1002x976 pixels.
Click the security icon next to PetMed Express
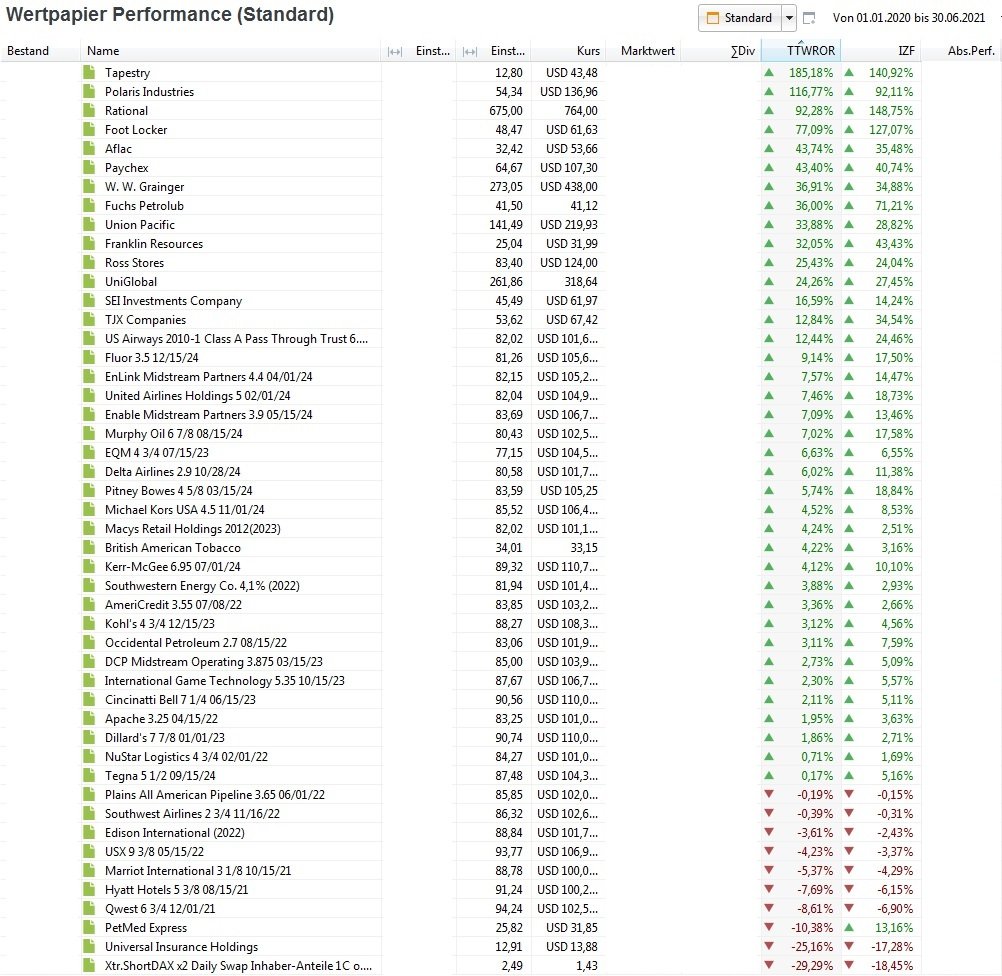tap(89, 927)
